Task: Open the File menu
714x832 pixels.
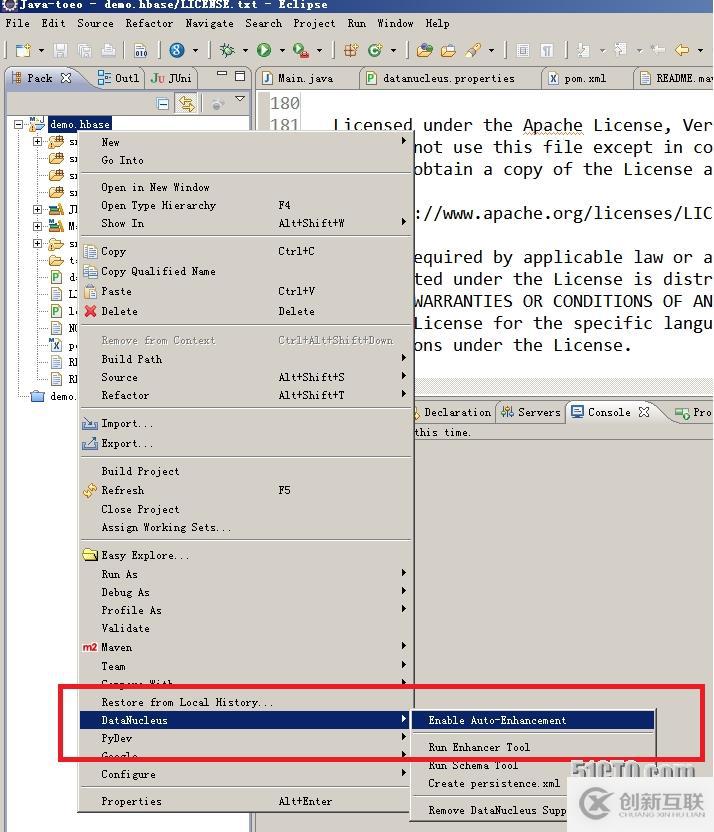Action: (x=18, y=23)
